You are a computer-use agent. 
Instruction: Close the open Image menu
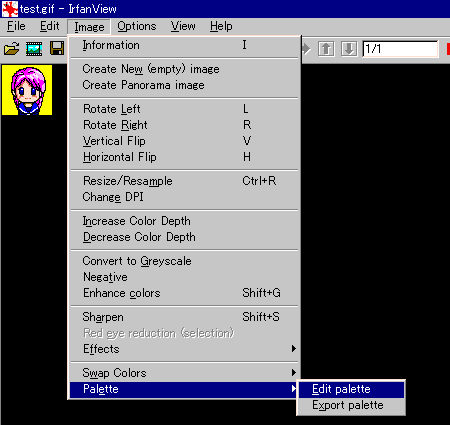click(x=89, y=27)
